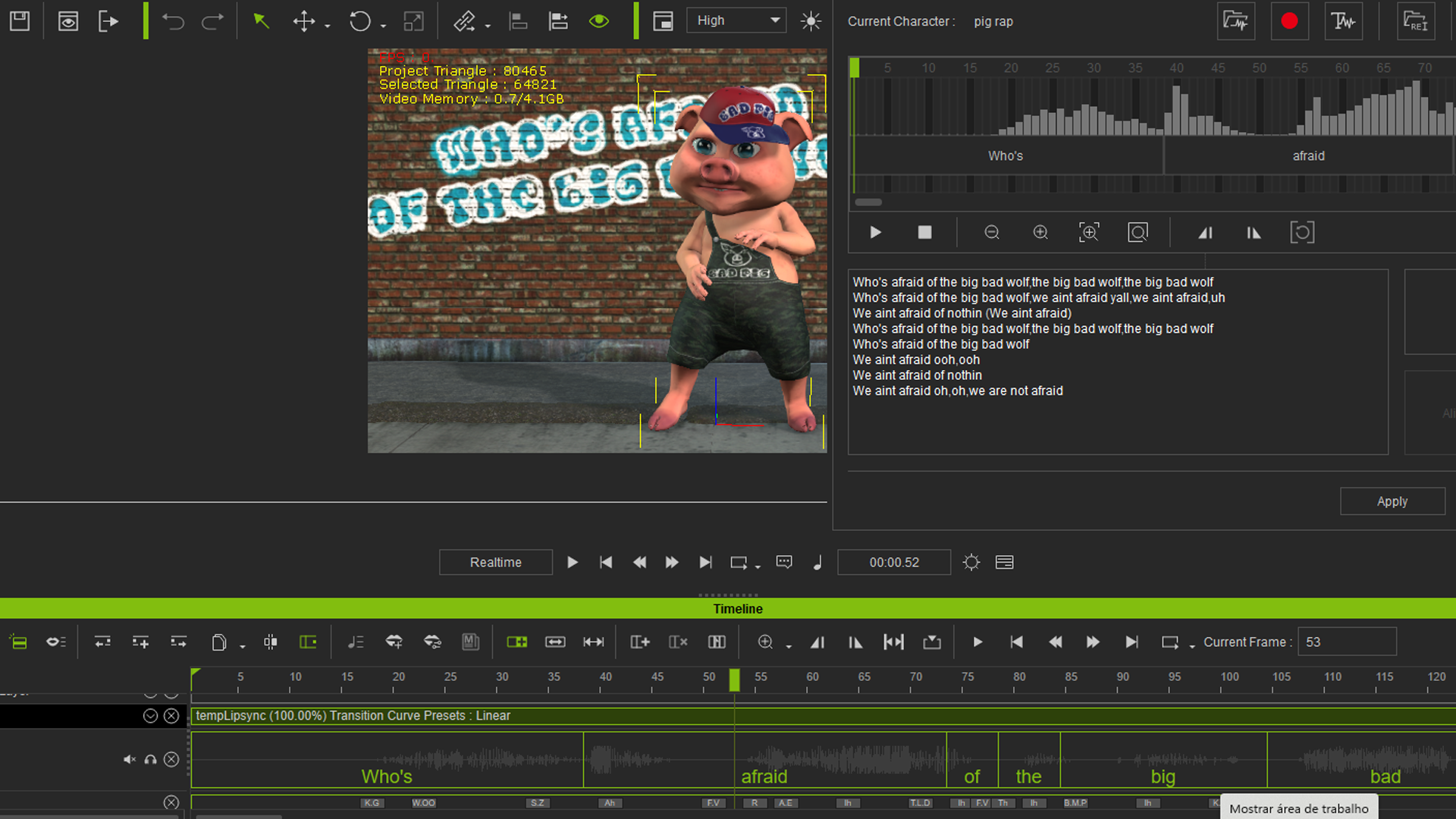Click the timeline zoom magnifier icon
The height and width of the screenshot is (819, 1456).
click(x=766, y=642)
